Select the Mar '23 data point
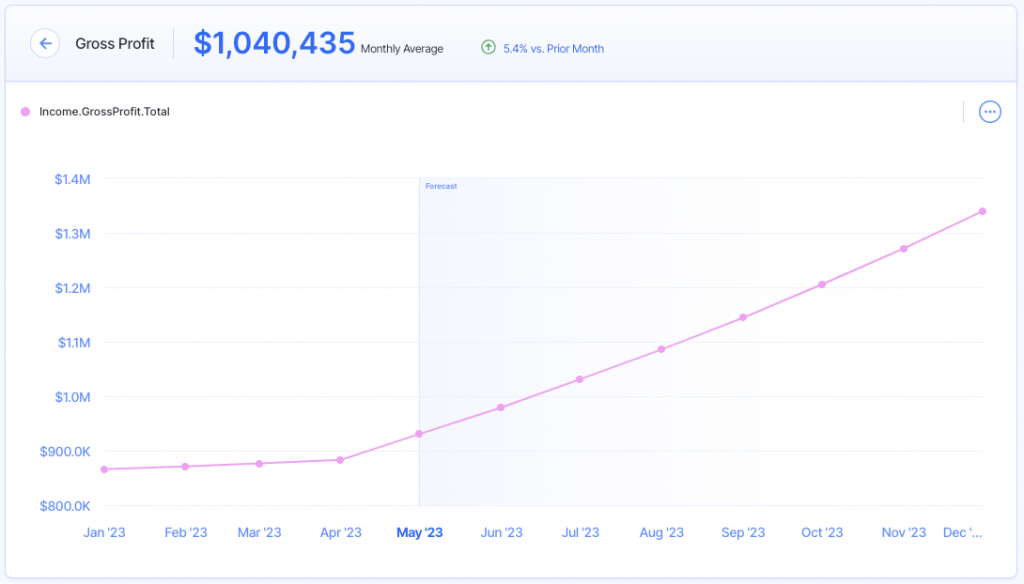Viewport: 1024px width, 584px height. pyautogui.click(x=259, y=464)
